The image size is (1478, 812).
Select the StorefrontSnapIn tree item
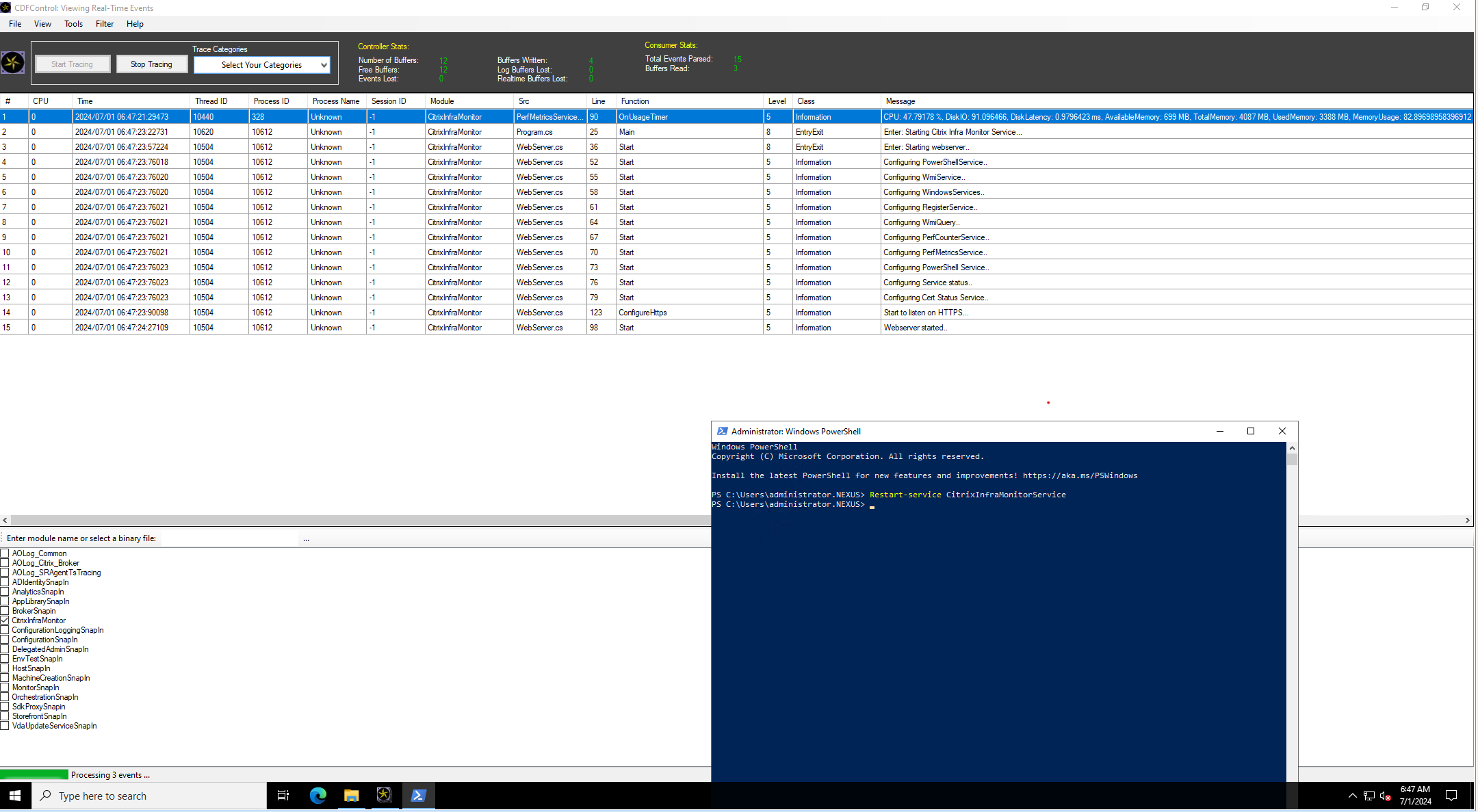[x=40, y=716]
